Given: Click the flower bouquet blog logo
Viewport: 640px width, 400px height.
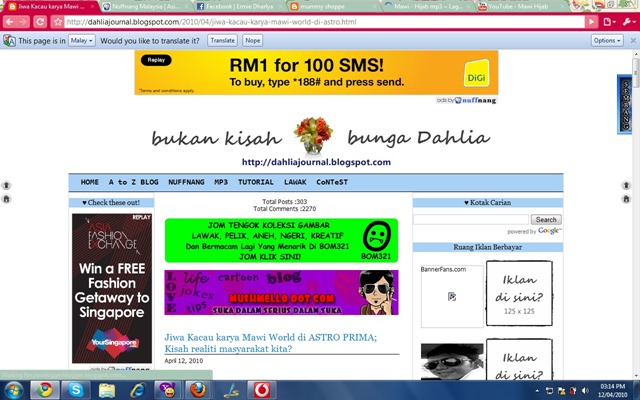Looking at the screenshot, I should tap(313, 135).
